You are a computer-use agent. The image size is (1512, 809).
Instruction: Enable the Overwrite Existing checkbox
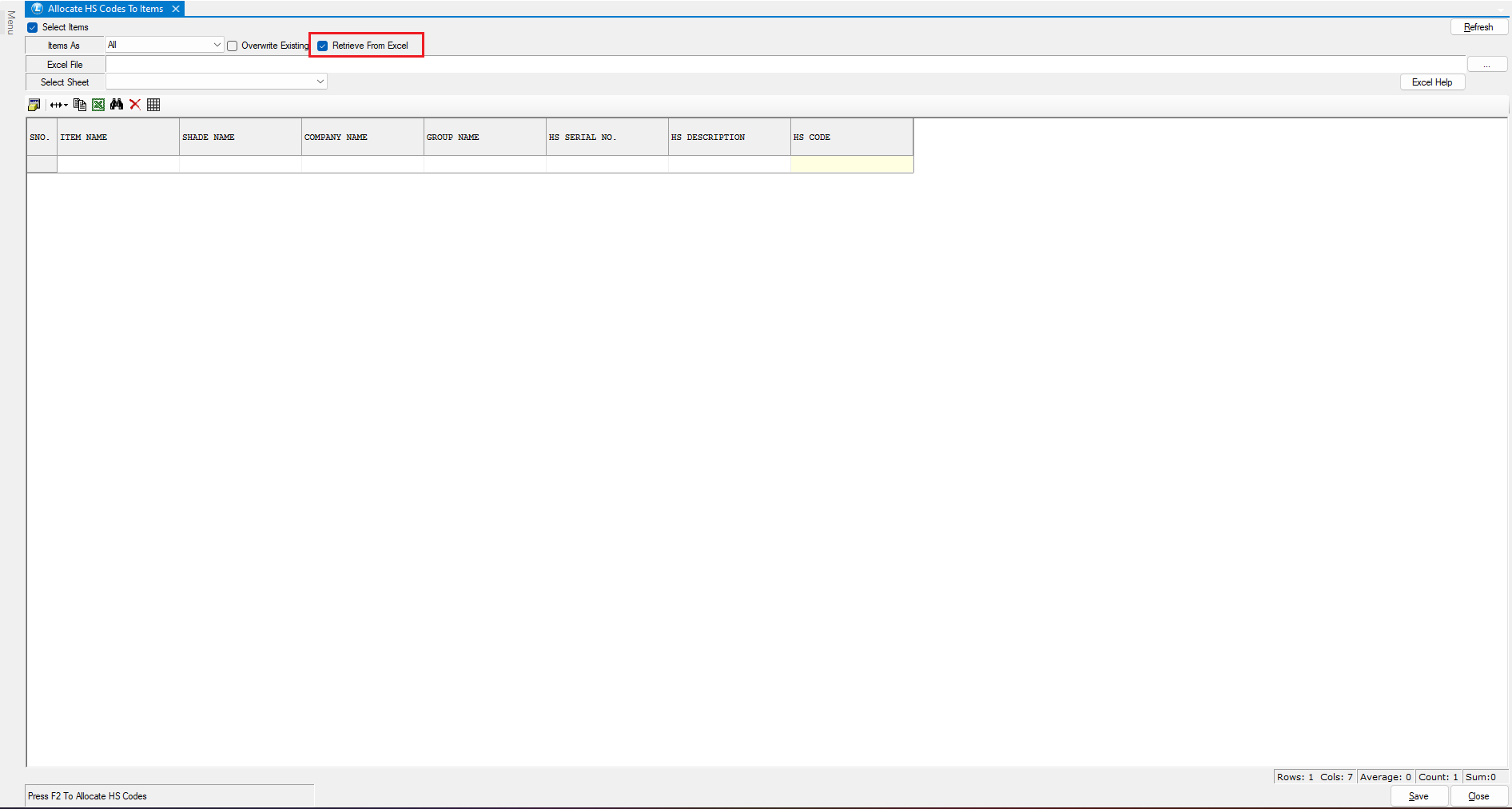click(x=233, y=46)
